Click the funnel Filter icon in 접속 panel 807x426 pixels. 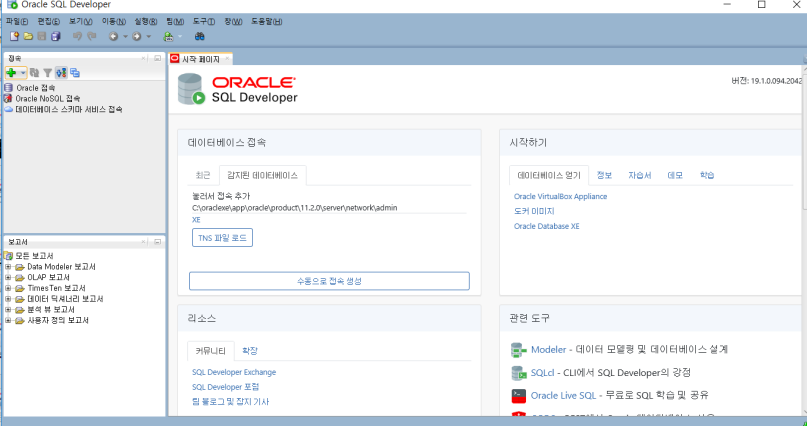(x=47, y=73)
